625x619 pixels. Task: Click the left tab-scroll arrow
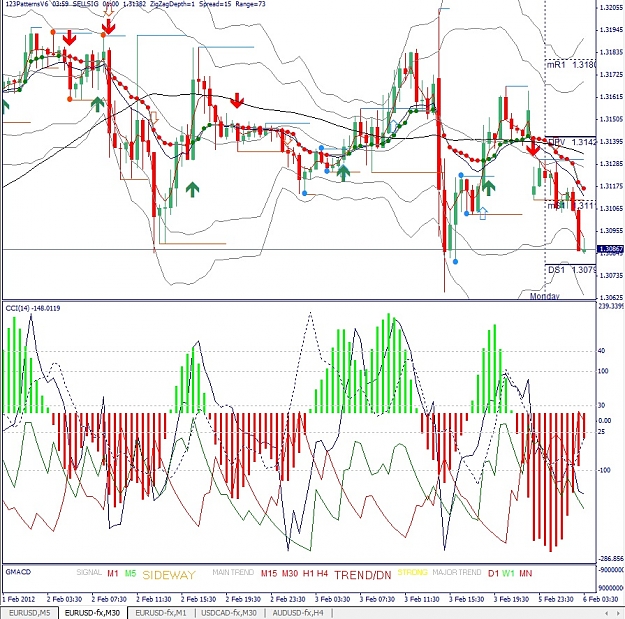[x=607, y=613]
